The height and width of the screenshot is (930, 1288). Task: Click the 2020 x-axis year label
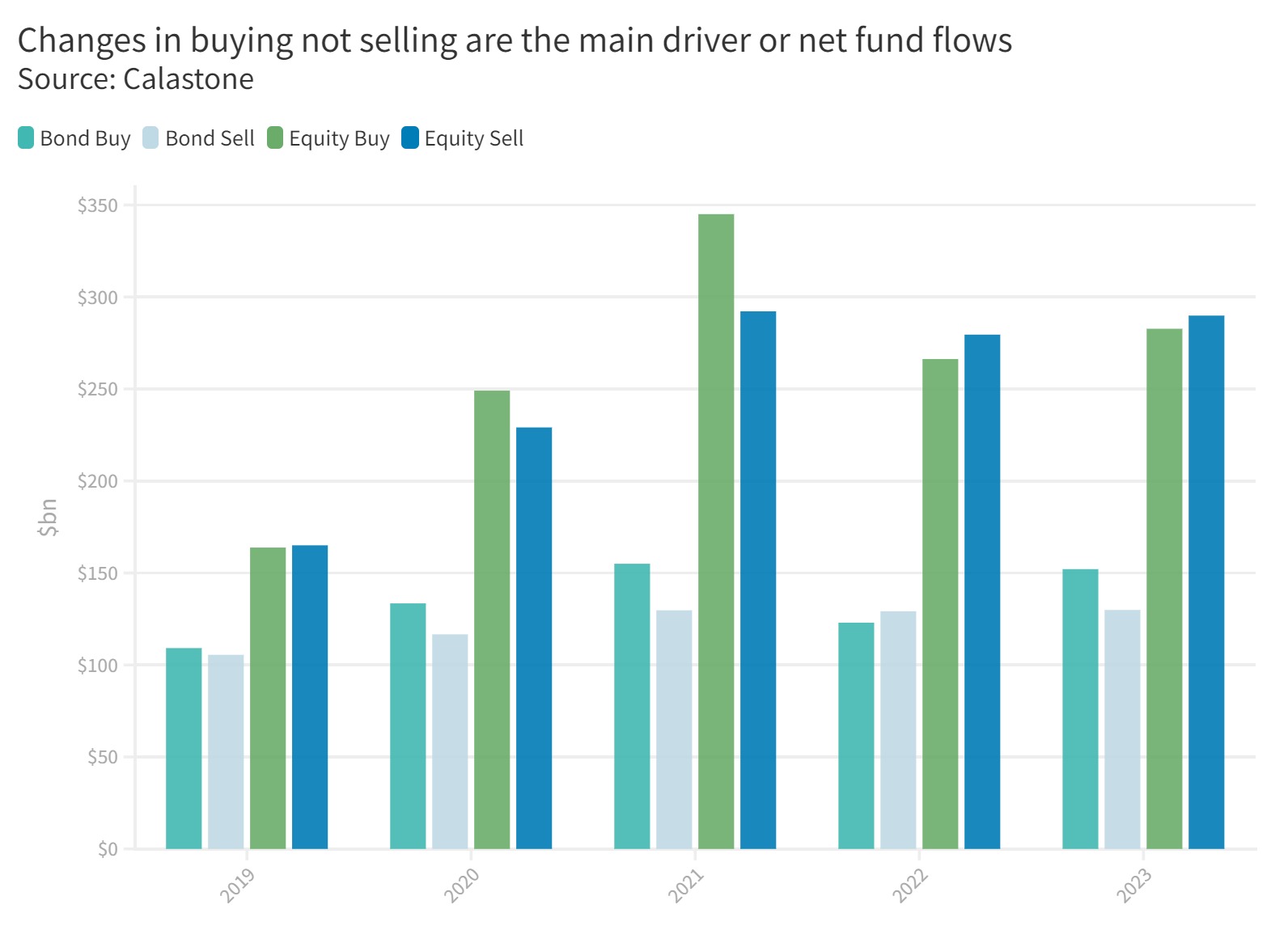(462, 886)
